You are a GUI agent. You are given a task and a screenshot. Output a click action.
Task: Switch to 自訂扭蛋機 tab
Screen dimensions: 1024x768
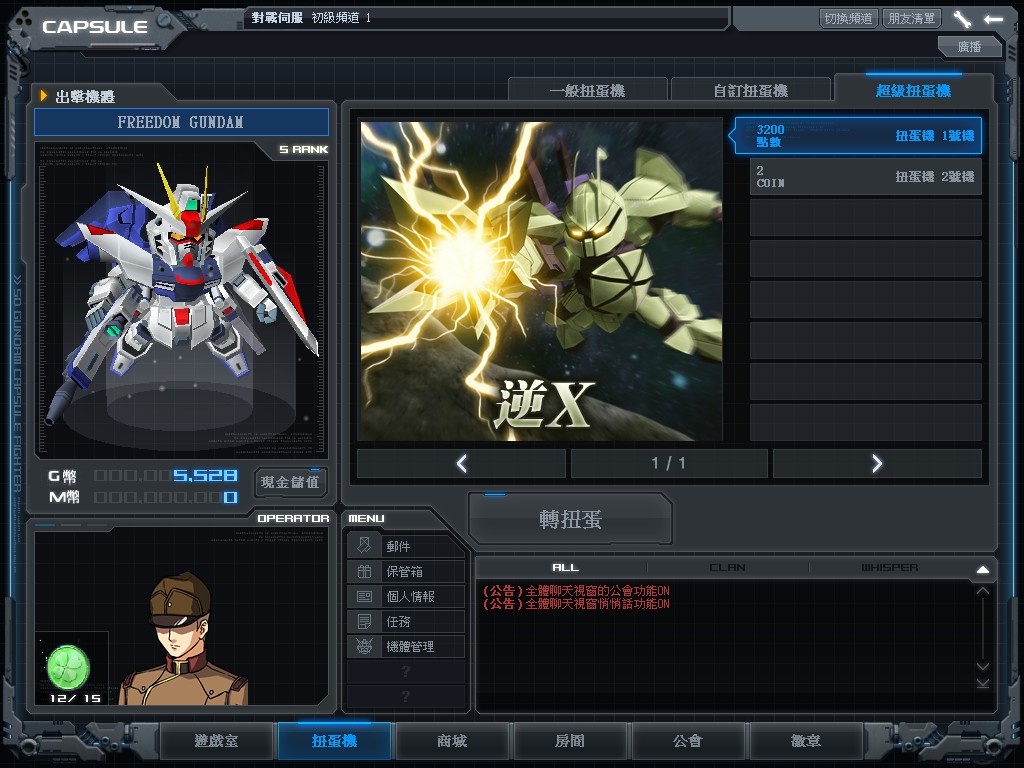(x=751, y=90)
